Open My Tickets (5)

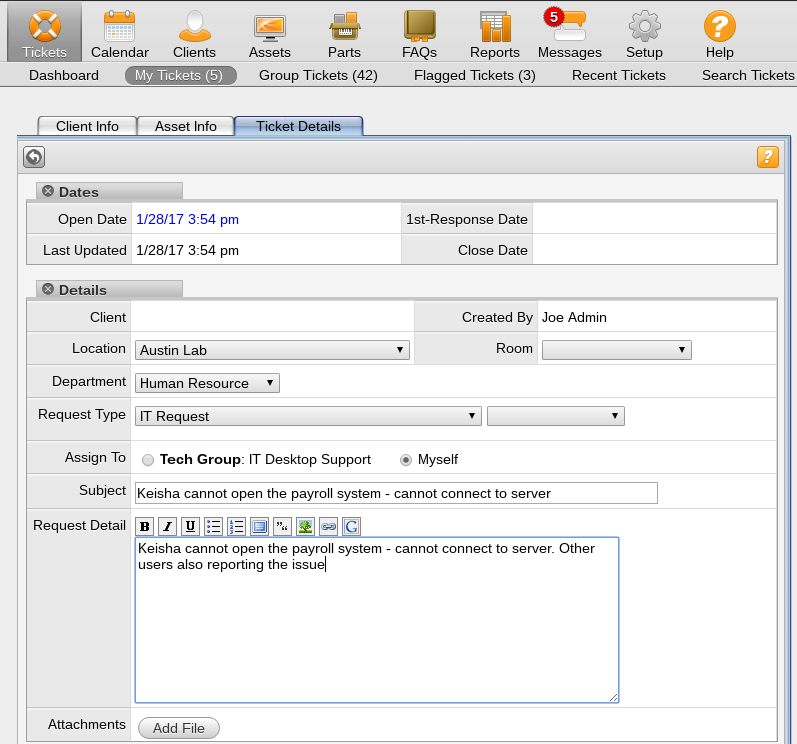point(180,75)
